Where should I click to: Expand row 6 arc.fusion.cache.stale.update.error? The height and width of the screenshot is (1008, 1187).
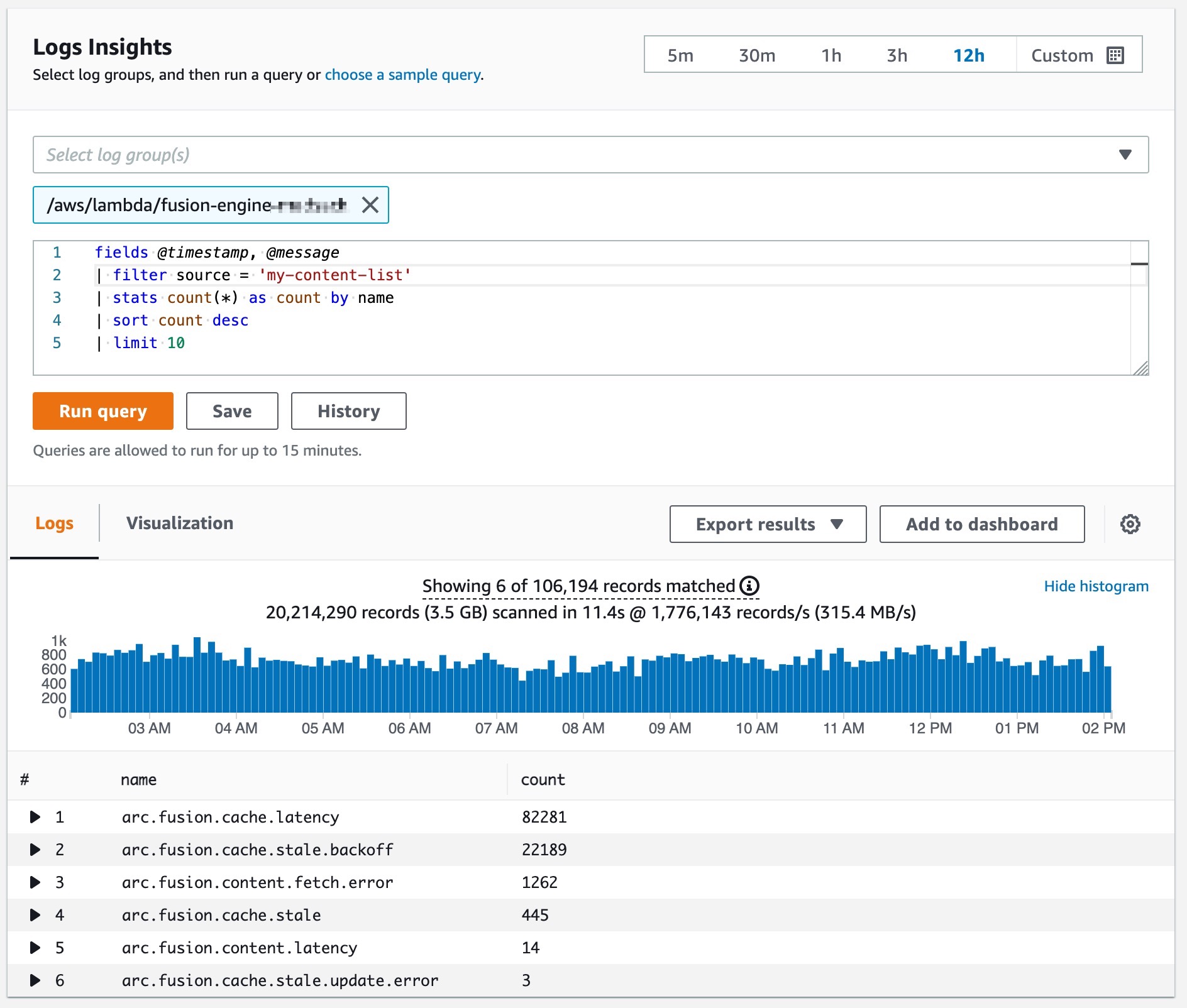[36, 980]
